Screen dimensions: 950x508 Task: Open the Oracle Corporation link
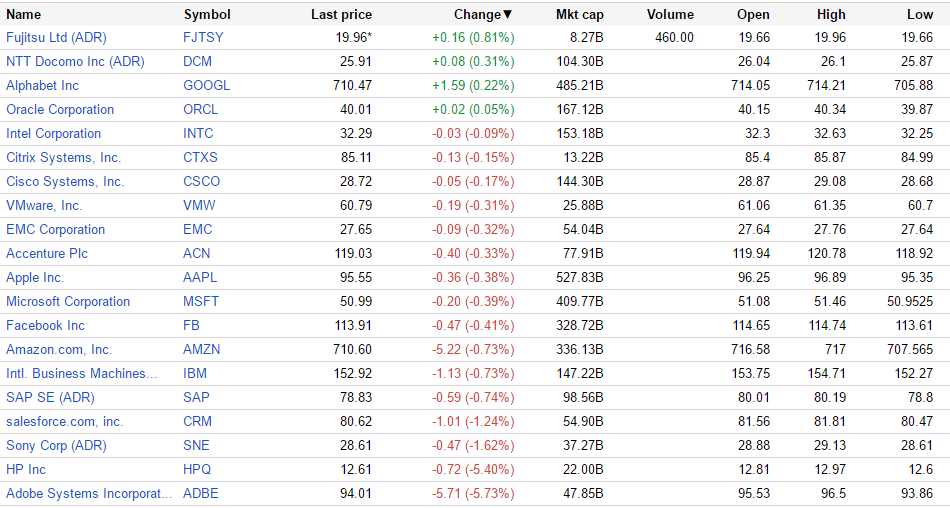[60, 109]
